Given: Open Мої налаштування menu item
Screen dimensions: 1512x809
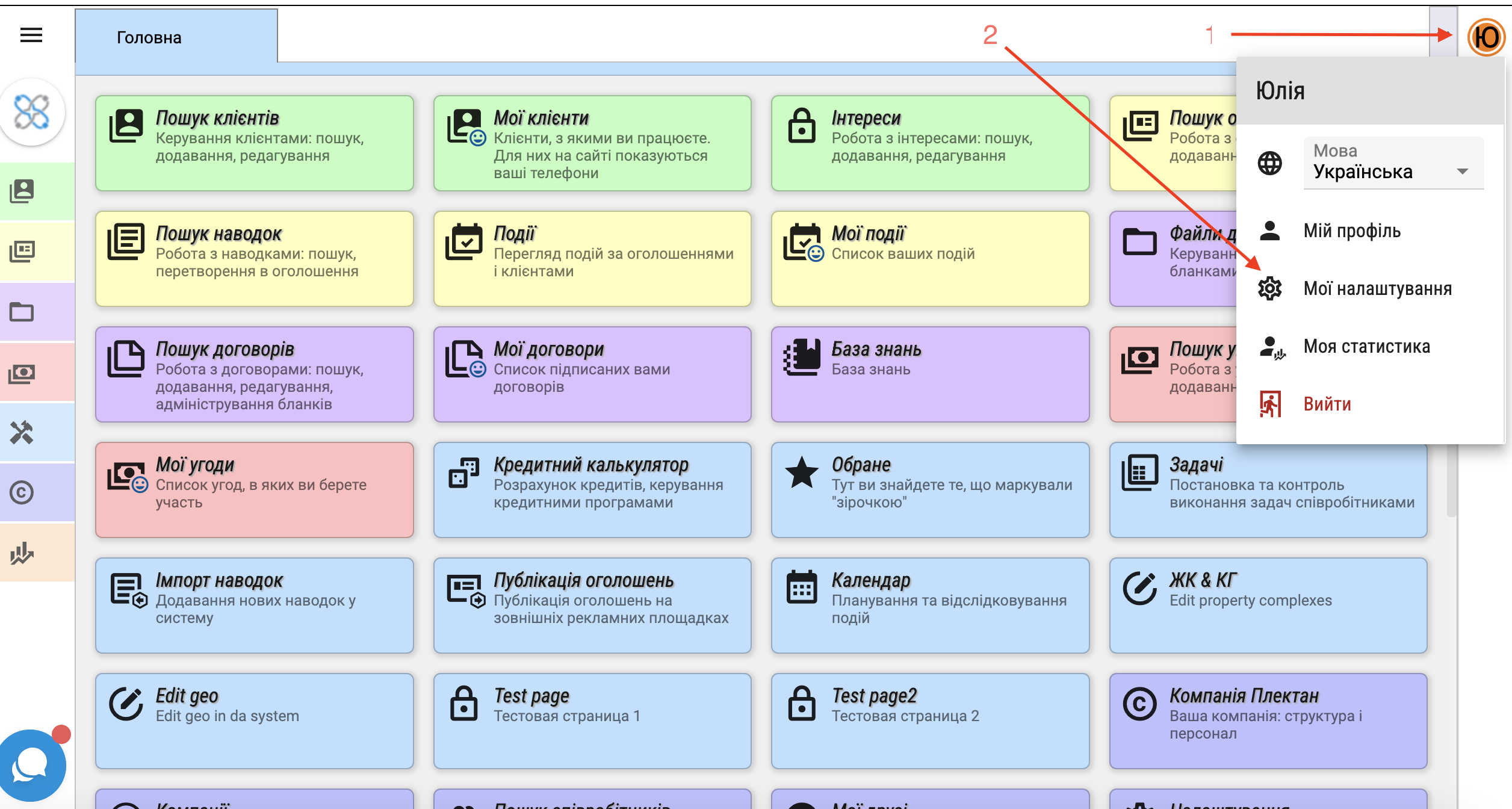Looking at the screenshot, I should click(x=1377, y=289).
